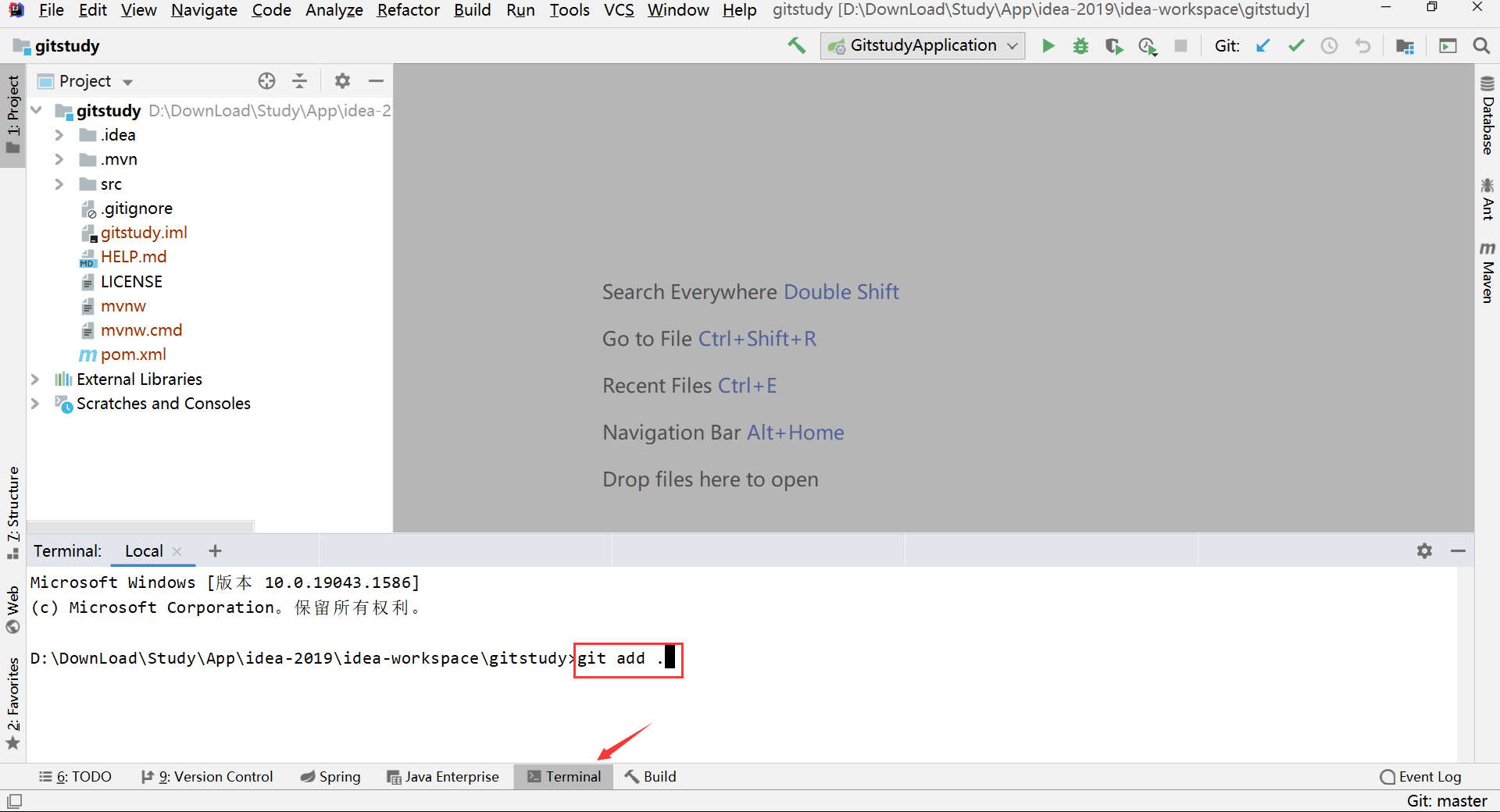Open the Database side panel
The image size is (1500, 812).
coord(1487,115)
